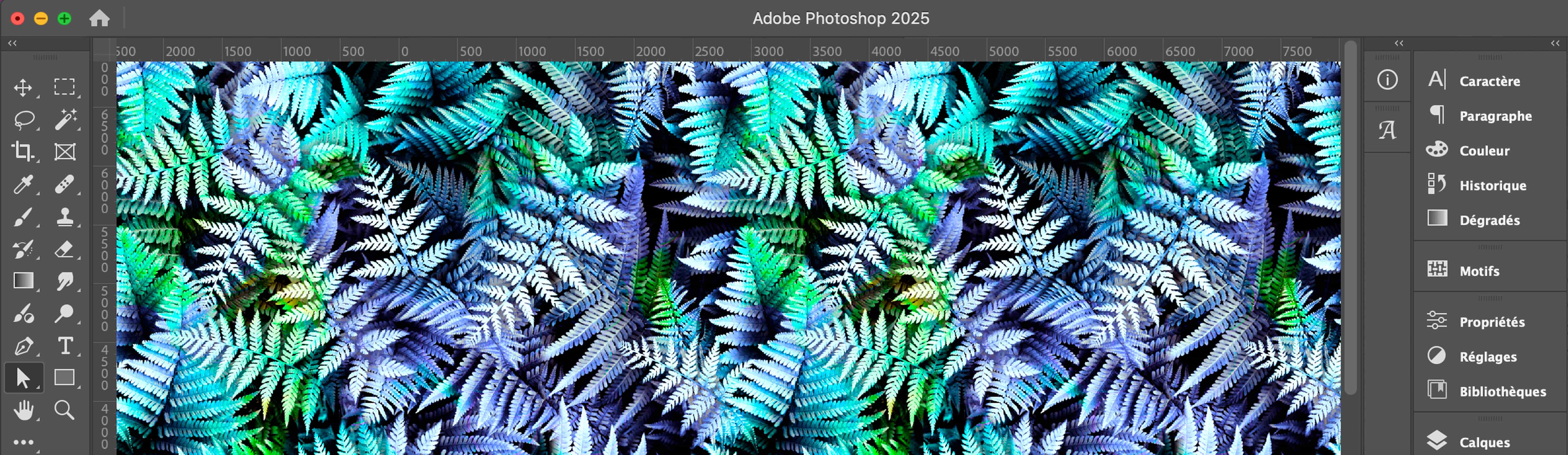Expand the Info/Glyphs icon dock arrows

point(1399,43)
